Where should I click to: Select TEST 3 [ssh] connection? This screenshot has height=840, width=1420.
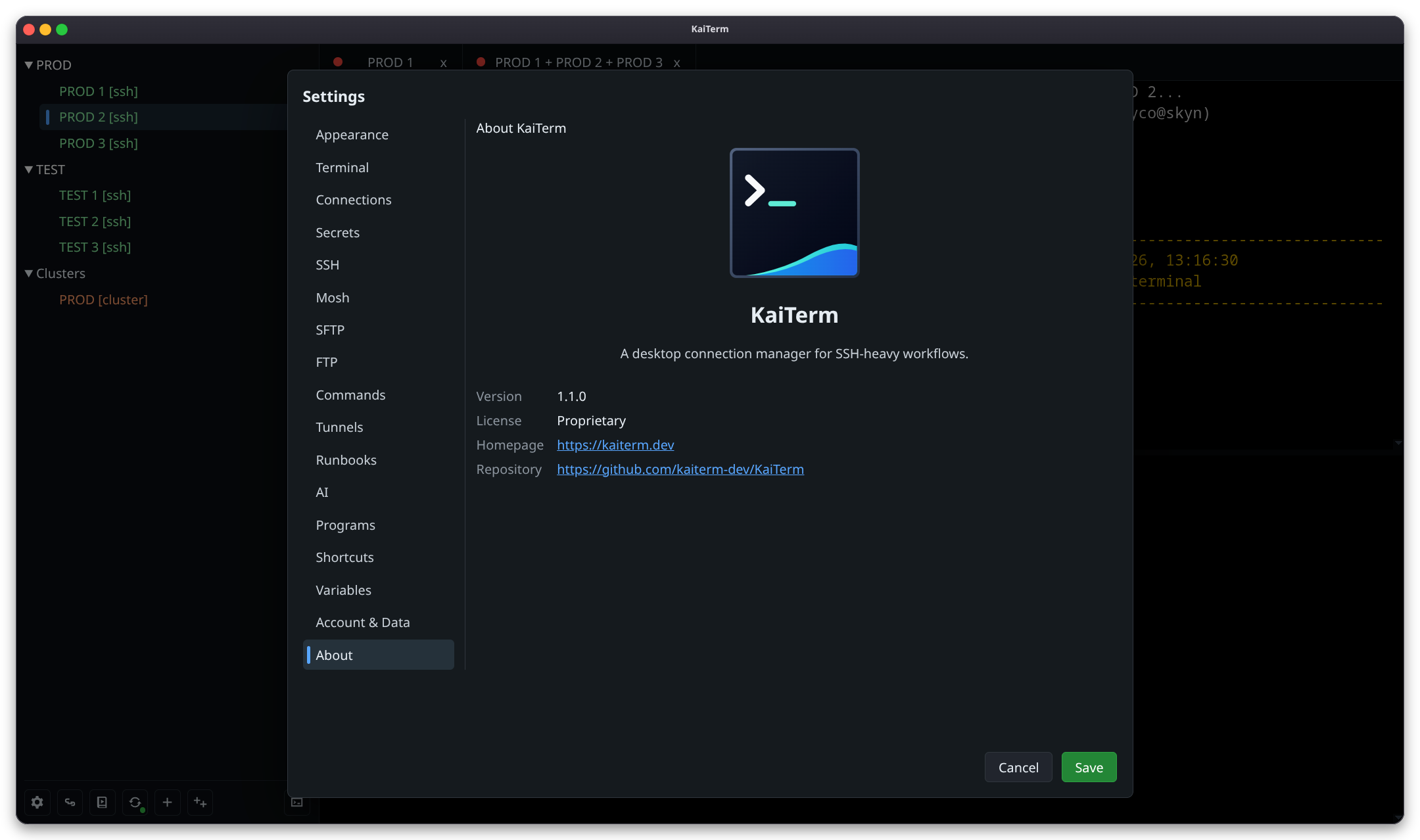point(95,247)
